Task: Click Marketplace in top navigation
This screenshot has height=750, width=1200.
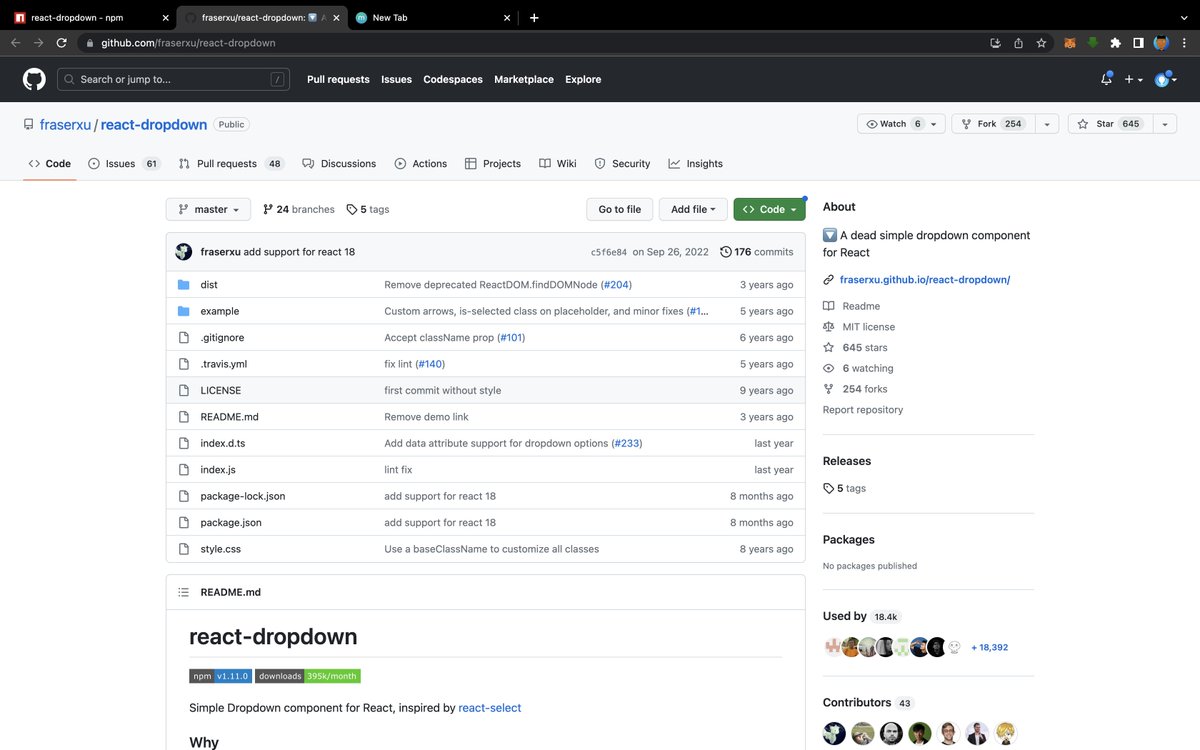Action: click(x=524, y=79)
